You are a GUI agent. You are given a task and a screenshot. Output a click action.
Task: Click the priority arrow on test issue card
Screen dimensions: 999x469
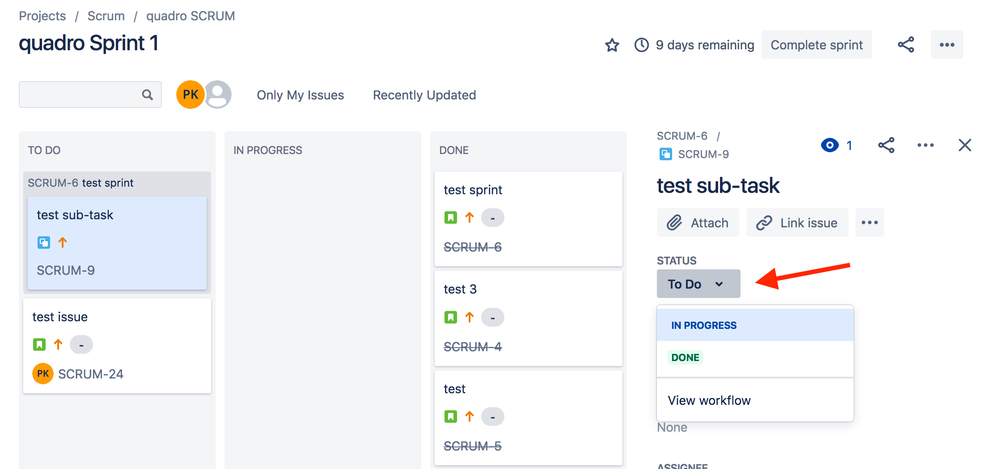pos(58,345)
